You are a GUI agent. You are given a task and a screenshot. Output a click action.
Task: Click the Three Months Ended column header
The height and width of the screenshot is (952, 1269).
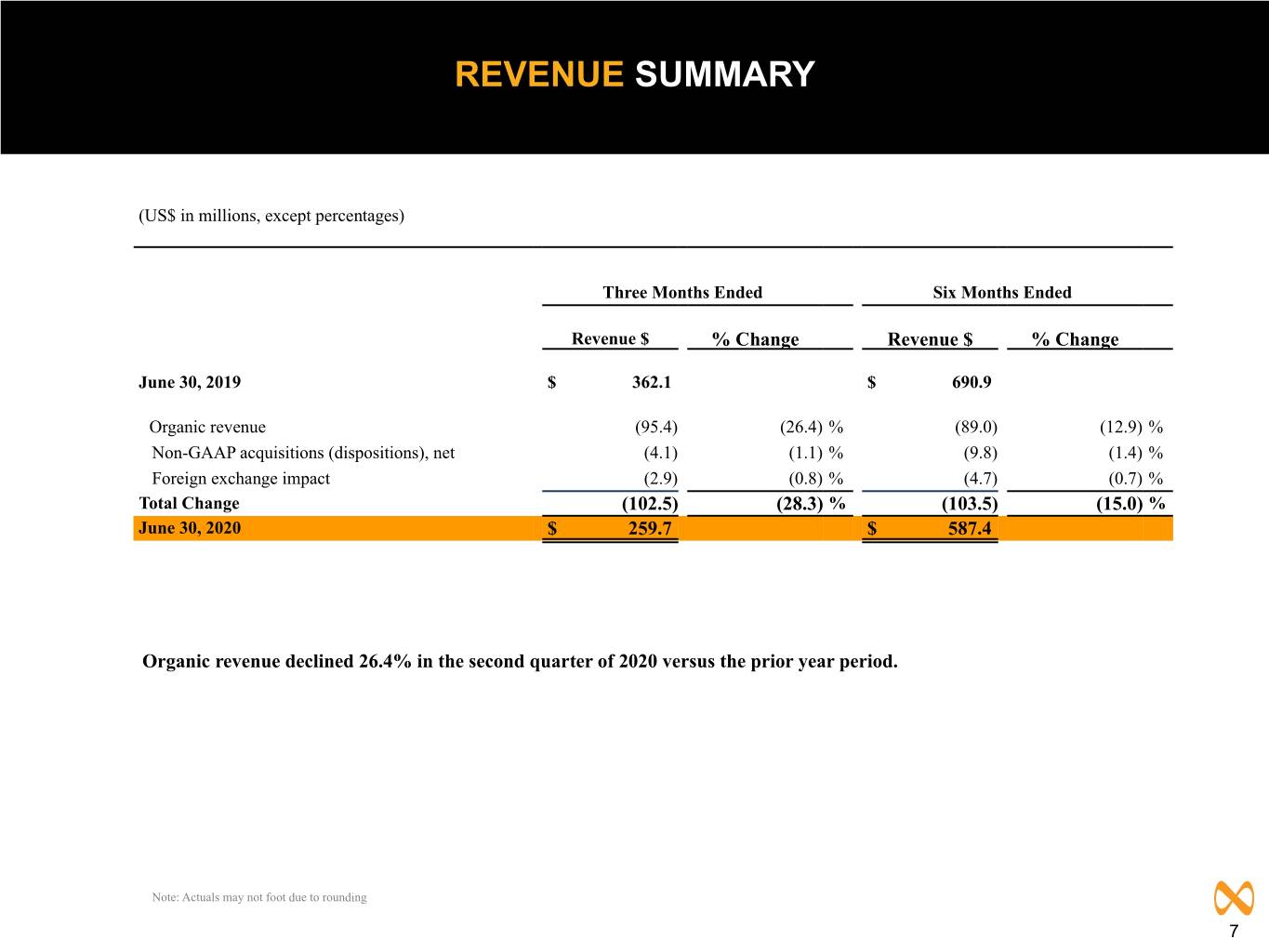pos(682,292)
